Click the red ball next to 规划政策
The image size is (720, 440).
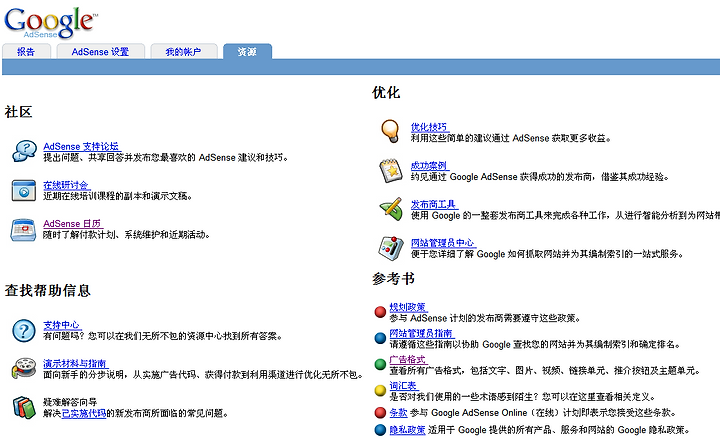point(380,312)
